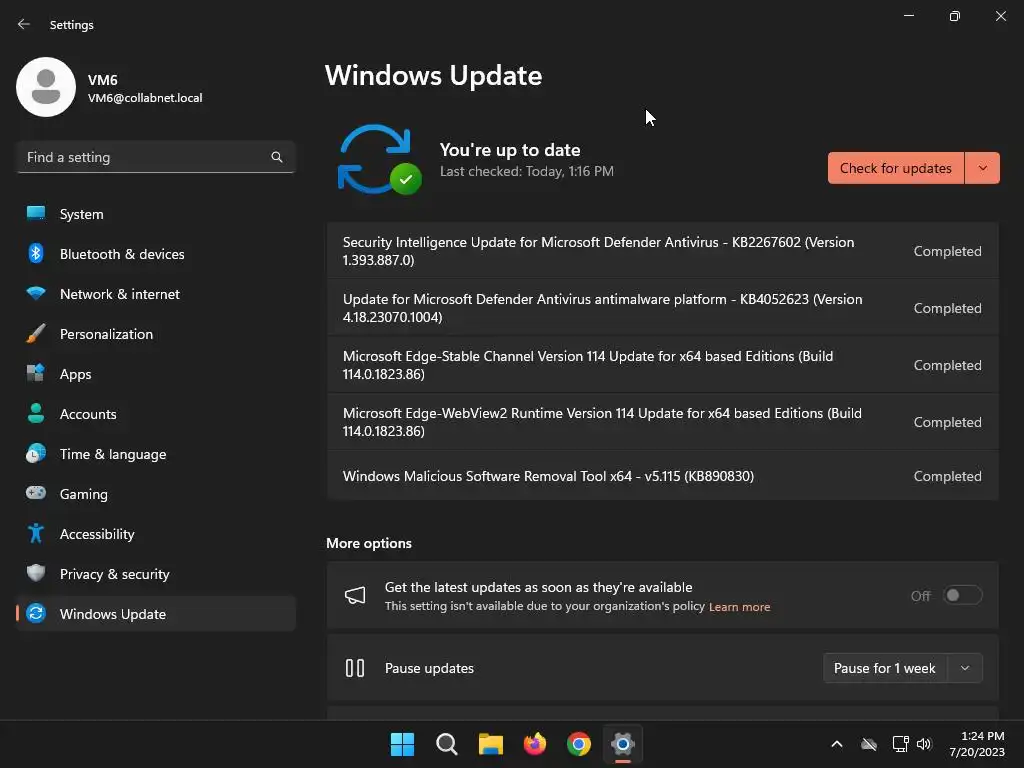Select the Edge-WebView2 Runtime Version 114 row
Screen dimensions: 1024x768
point(662,422)
